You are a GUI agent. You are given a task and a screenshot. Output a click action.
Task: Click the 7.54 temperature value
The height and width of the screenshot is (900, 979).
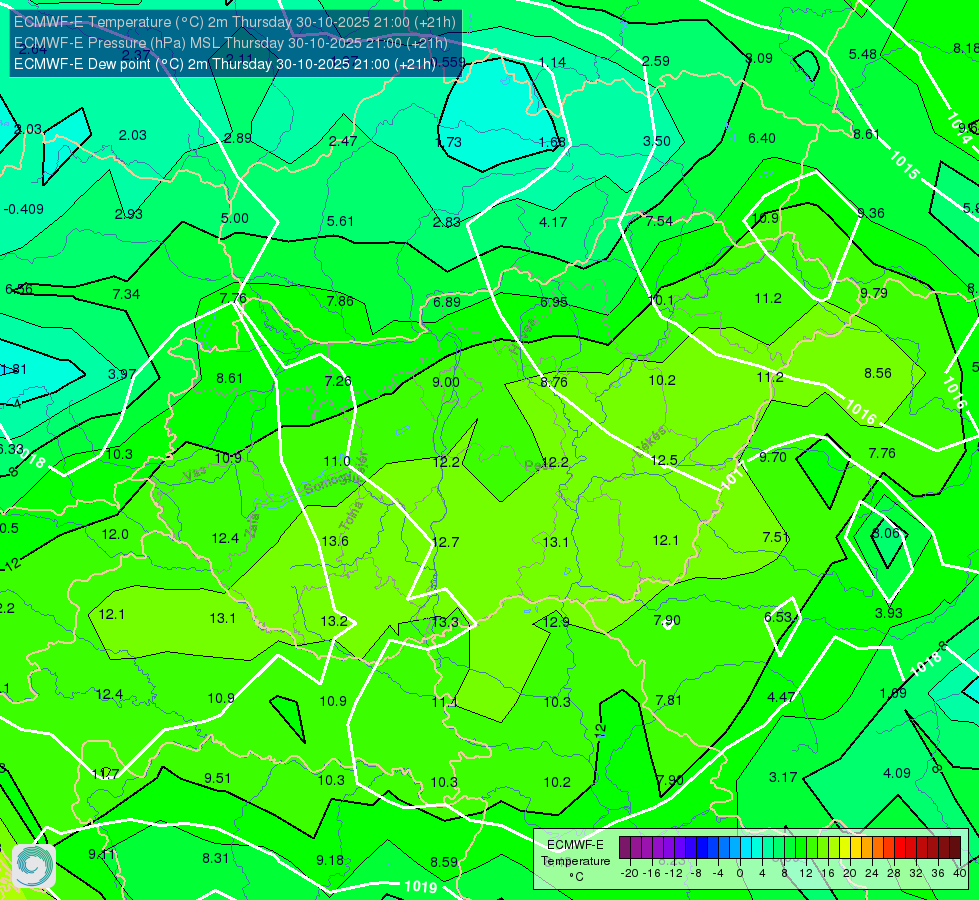[659, 221]
